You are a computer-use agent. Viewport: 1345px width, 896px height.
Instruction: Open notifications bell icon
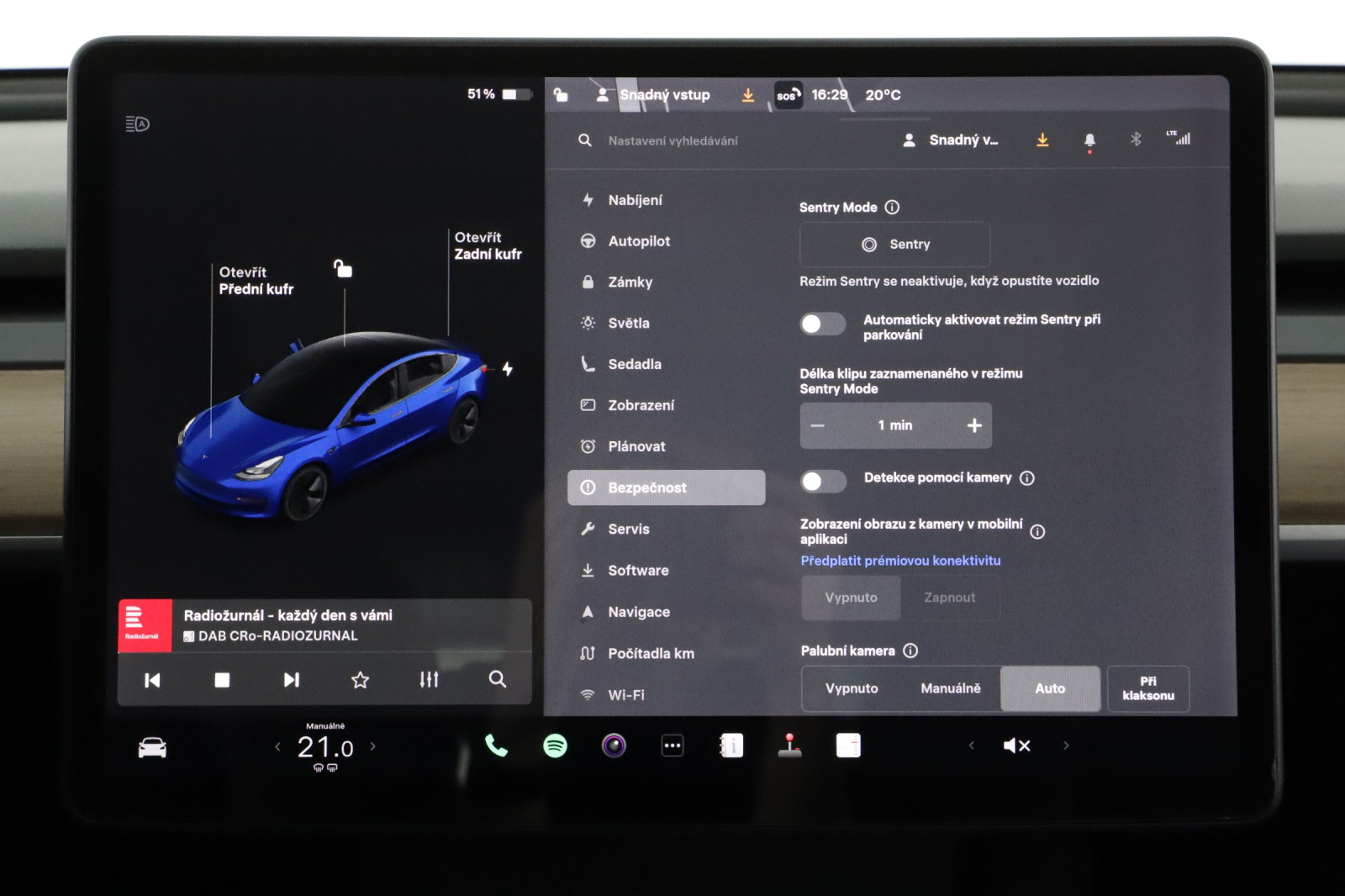coord(1089,140)
